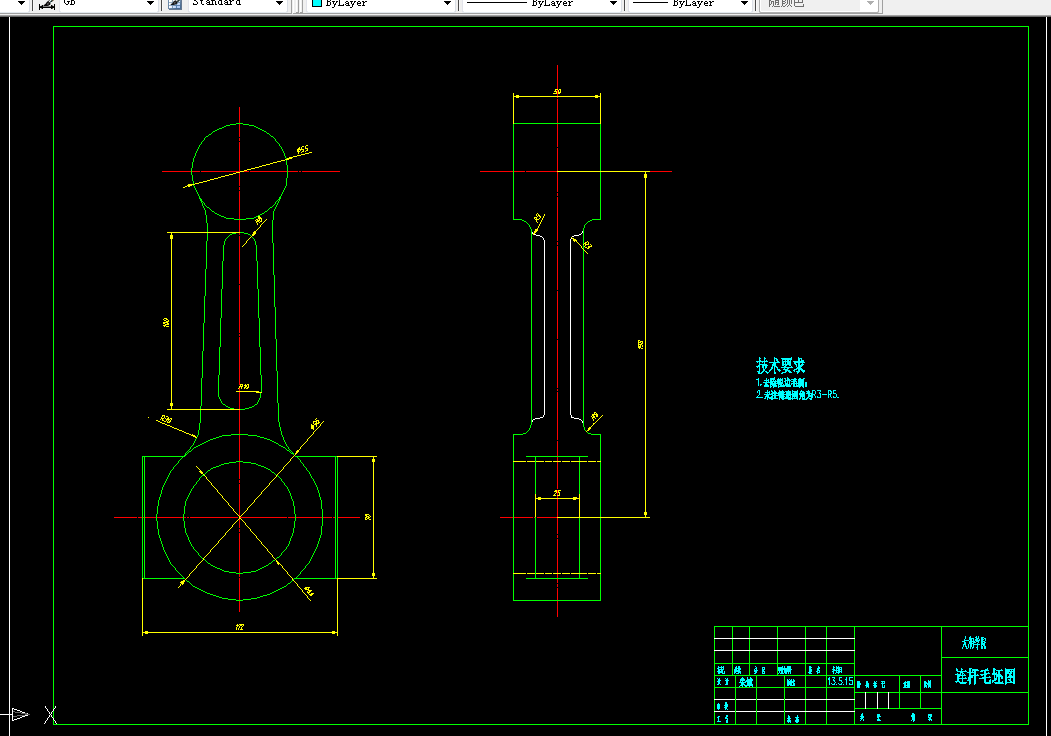The width and height of the screenshot is (1051, 736).
Task: Select the 112 width dimension text
Action: coord(239,627)
